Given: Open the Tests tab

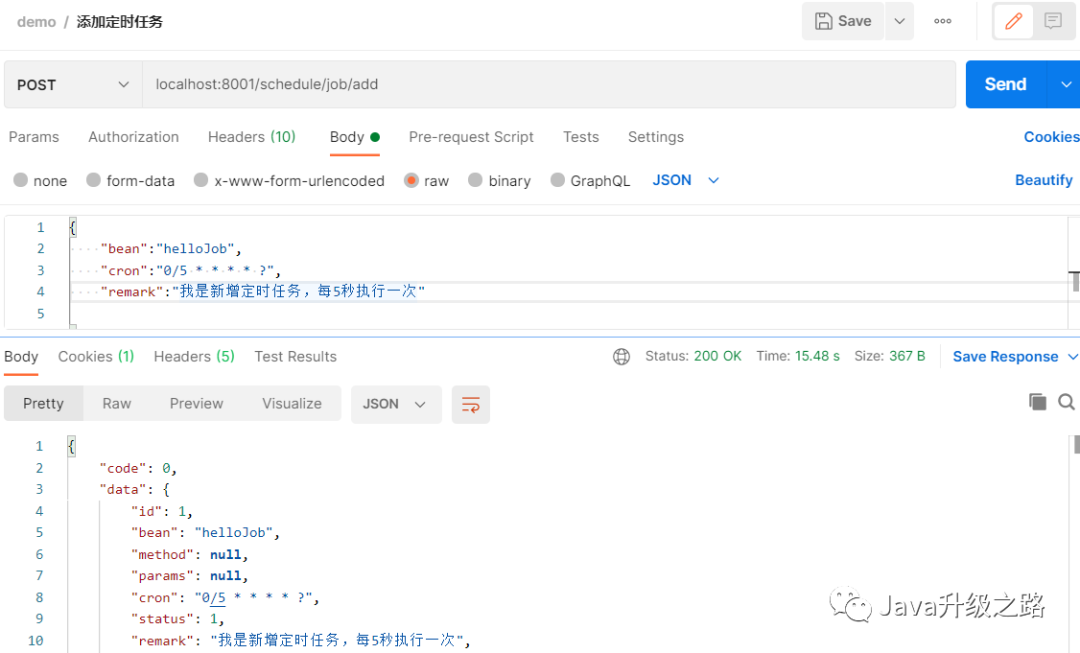Looking at the screenshot, I should [581, 137].
